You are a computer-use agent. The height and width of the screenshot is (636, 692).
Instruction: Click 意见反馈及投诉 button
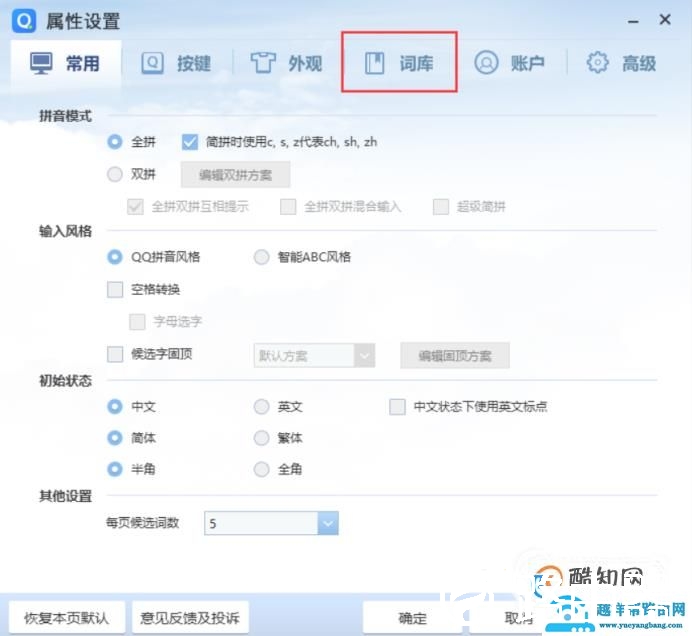tap(190, 618)
